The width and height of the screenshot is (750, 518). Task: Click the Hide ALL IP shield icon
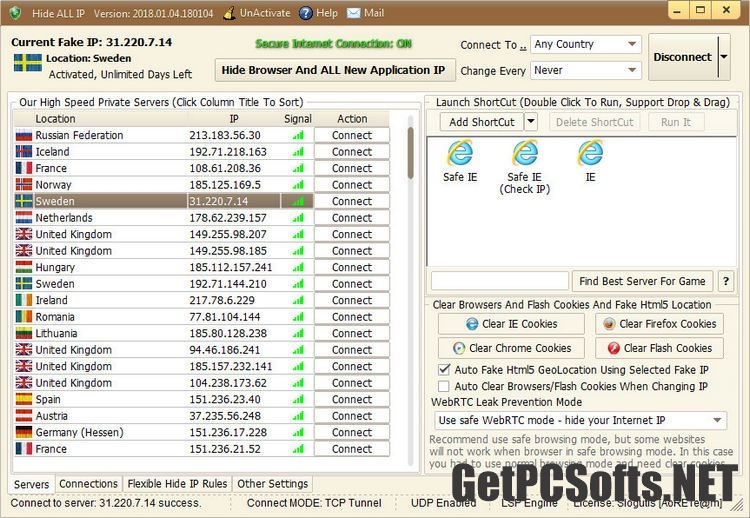click(15, 13)
